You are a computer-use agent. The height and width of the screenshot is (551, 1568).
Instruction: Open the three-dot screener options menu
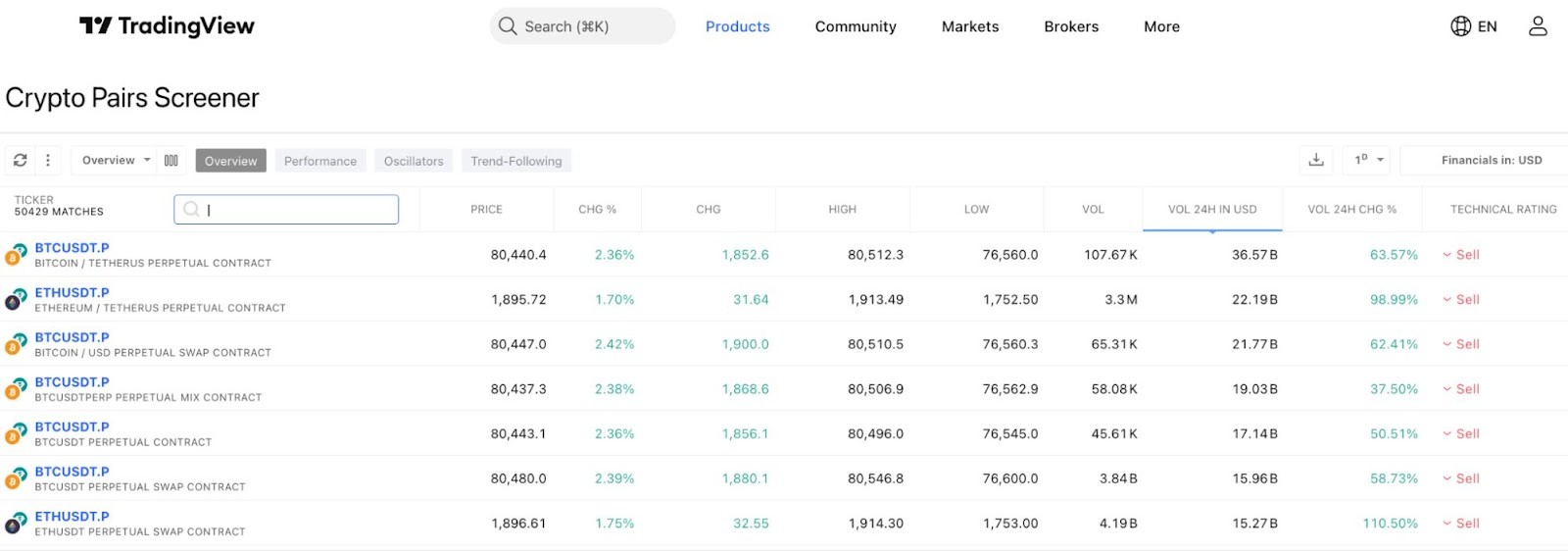[x=48, y=160]
